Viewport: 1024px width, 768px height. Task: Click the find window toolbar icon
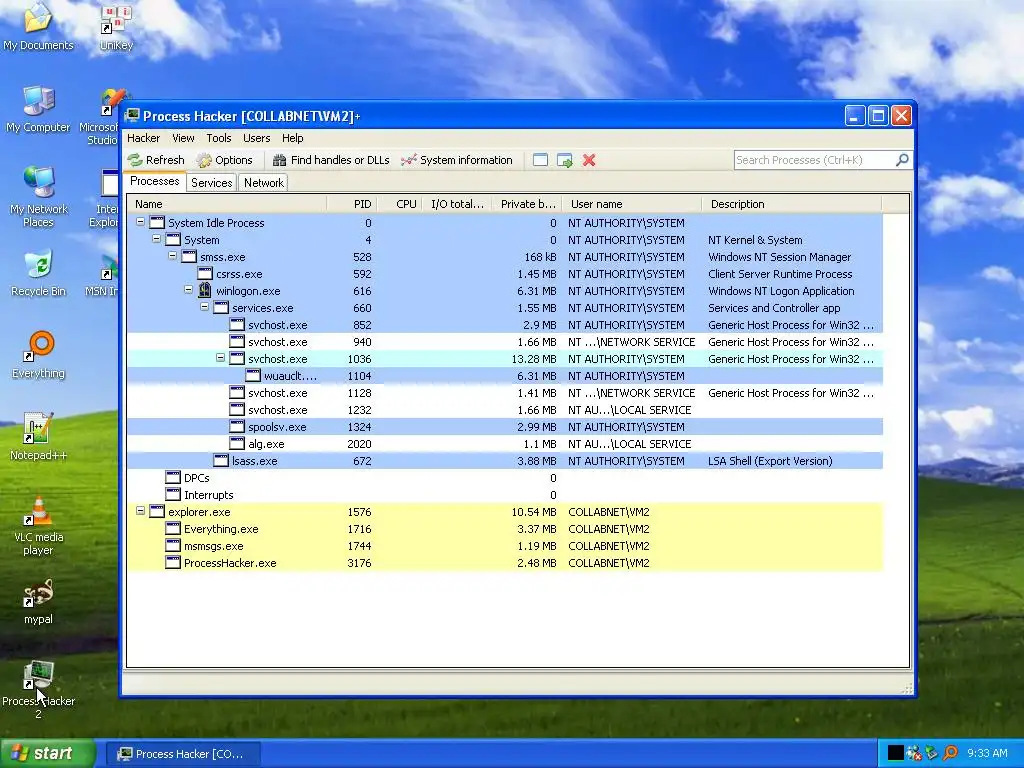pos(540,160)
